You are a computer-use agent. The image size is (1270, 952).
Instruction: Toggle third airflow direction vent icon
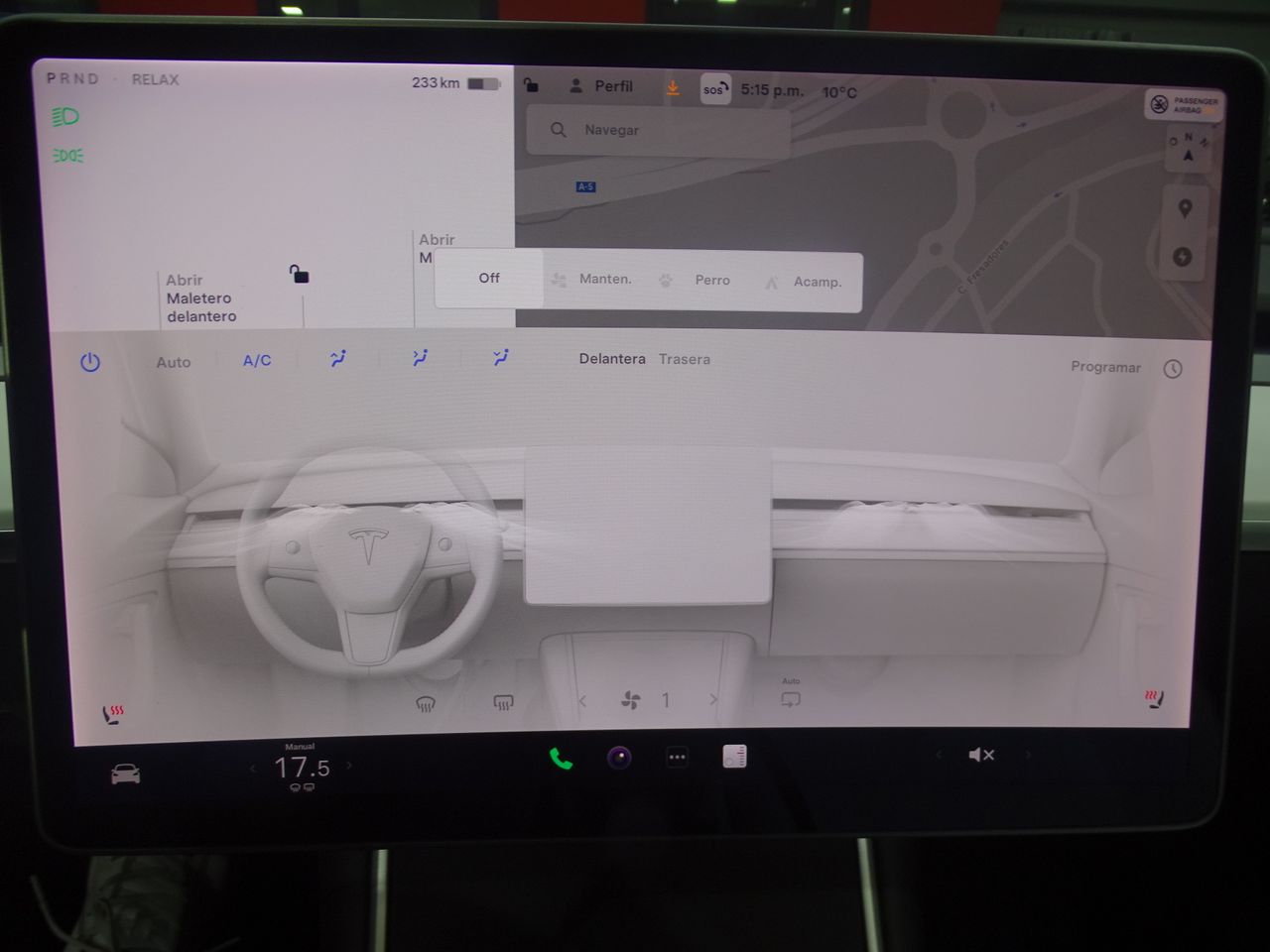[x=501, y=357]
